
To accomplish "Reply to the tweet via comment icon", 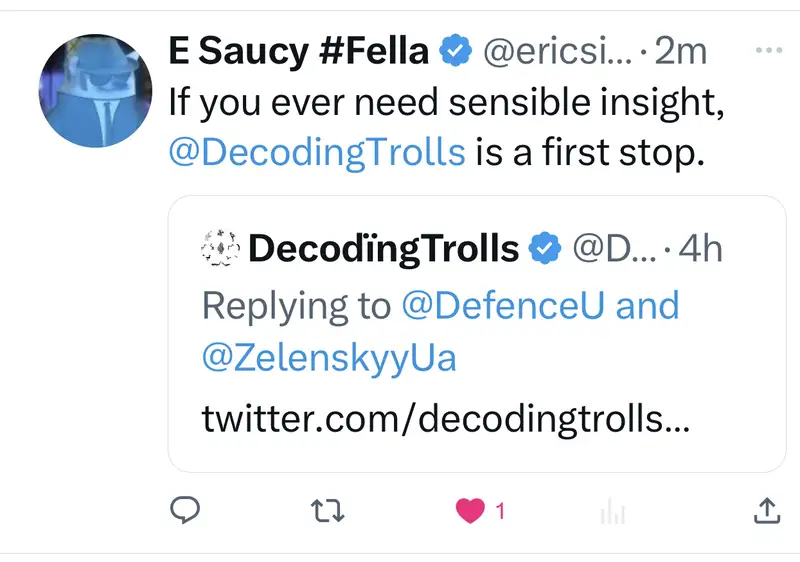I will click(186, 511).
